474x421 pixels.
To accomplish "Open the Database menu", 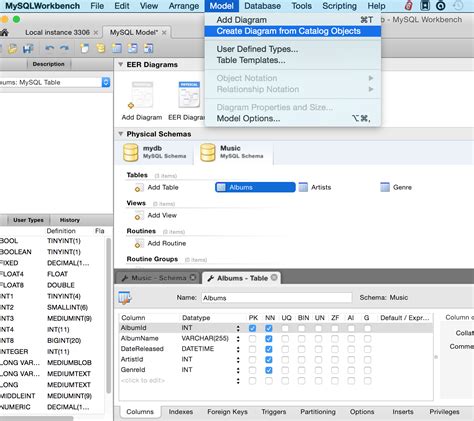I will (x=262, y=6).
